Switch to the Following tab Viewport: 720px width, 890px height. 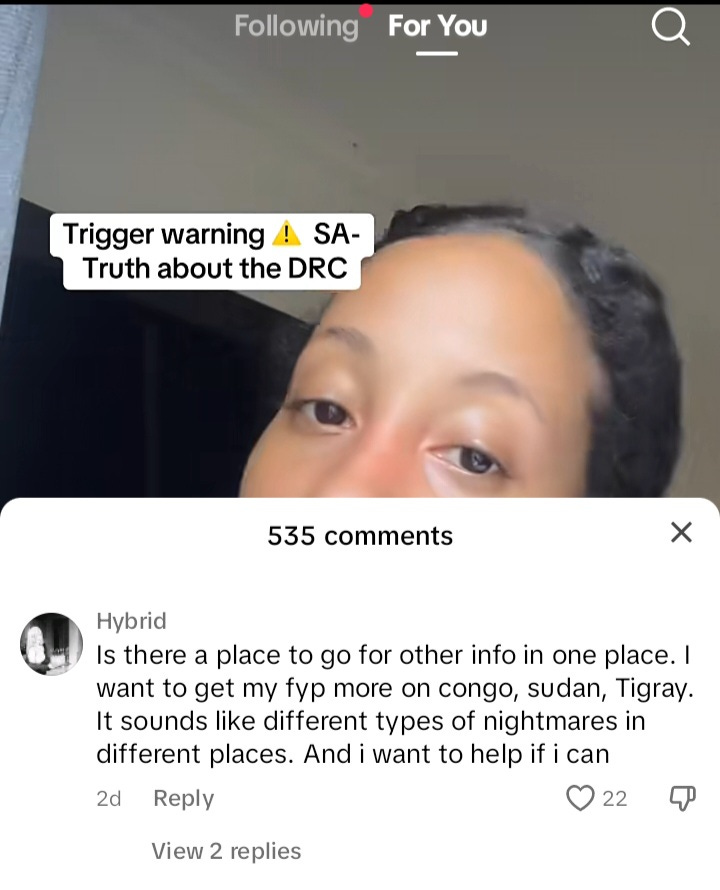click(x=296, y=27)
